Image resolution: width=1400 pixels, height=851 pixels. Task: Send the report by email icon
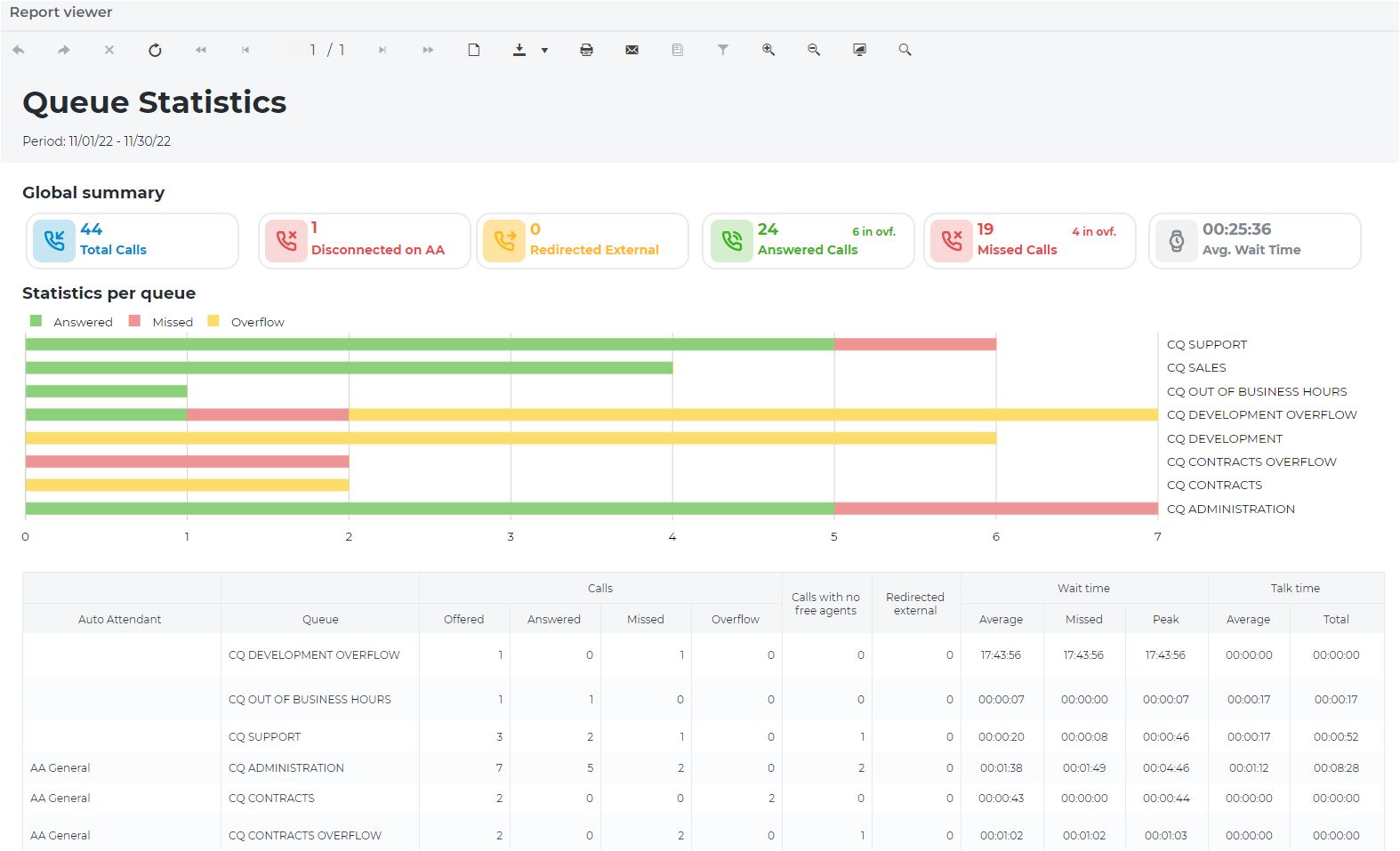pyautogui.click(x=632, y=51)
